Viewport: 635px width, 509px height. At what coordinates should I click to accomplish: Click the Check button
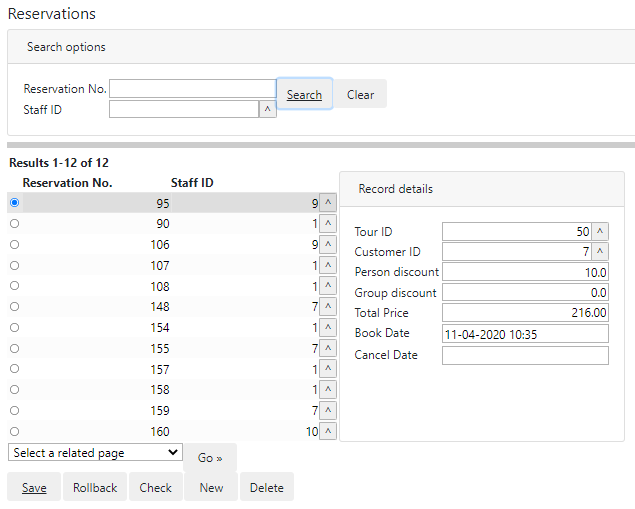156,487
